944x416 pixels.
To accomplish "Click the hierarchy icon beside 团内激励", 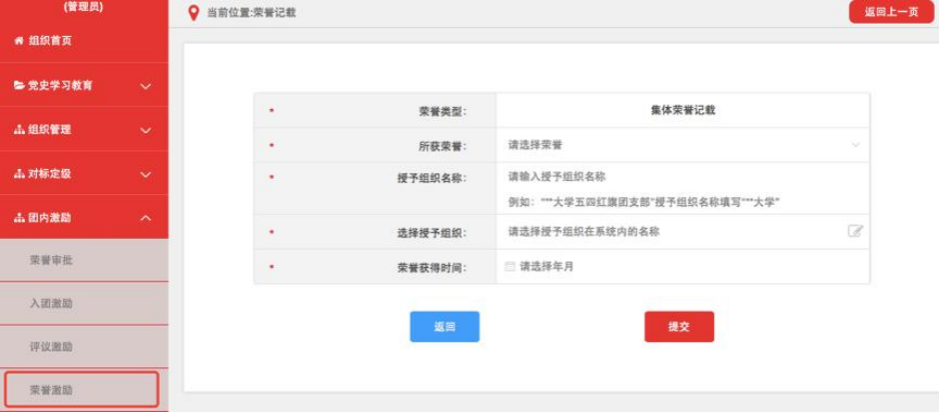I will [x=19, y=218].
